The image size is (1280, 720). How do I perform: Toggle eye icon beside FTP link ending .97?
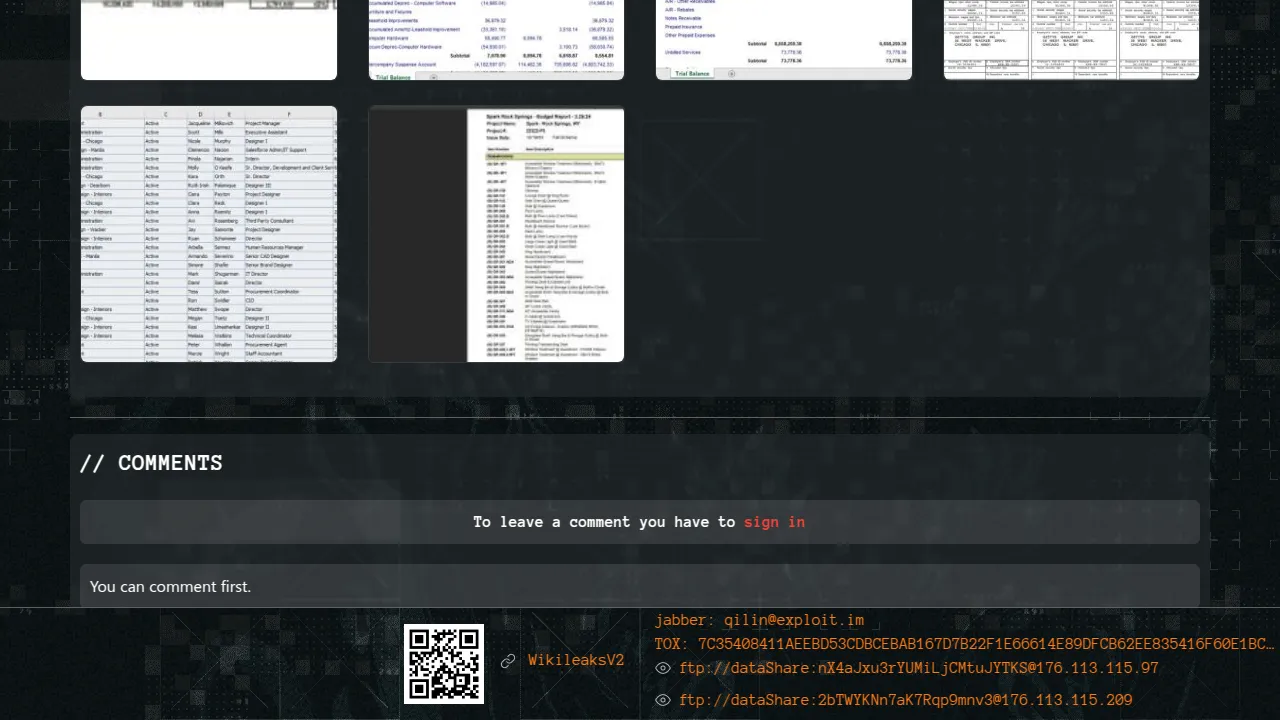click(662, 668)
